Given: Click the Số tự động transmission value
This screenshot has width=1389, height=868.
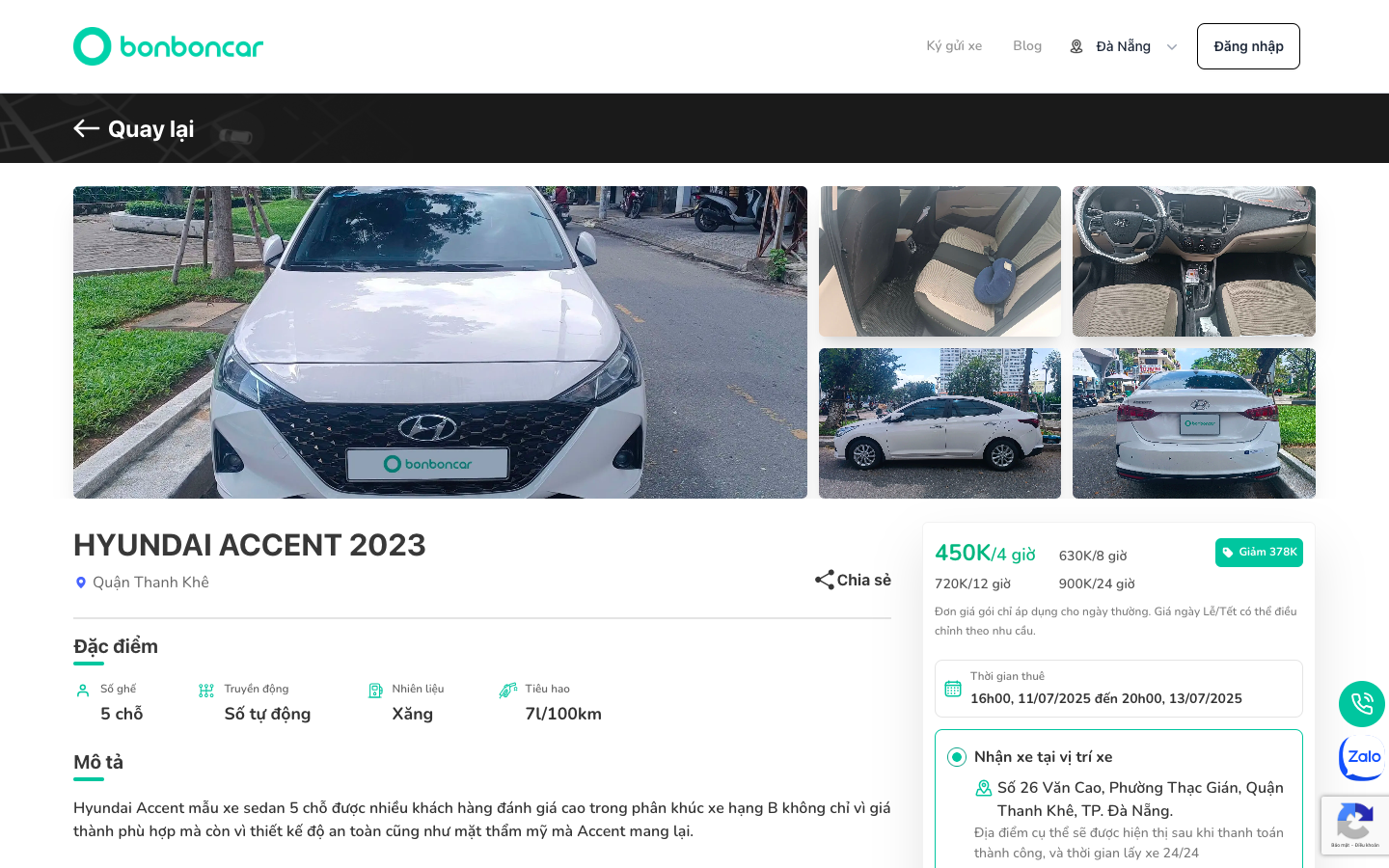Looking at the screenshot, I should point(267,714).
